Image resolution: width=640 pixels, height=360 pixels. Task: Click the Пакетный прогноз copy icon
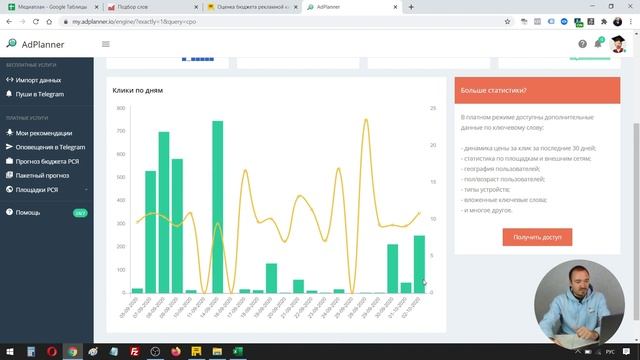(x=9, y=175)
